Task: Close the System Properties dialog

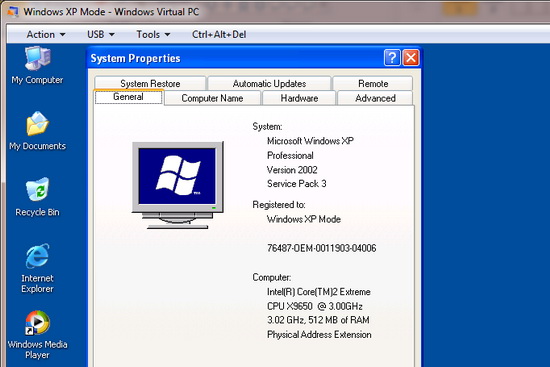Action: click(411, 58)
